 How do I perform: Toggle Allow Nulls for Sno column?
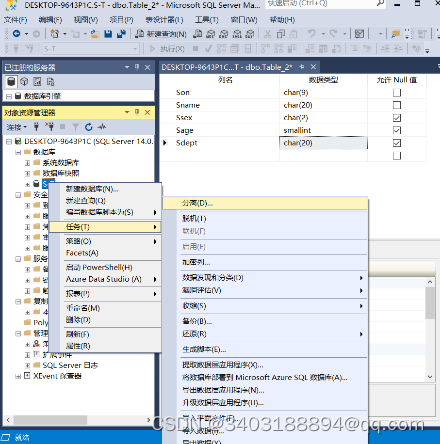[x=397, y=92]
